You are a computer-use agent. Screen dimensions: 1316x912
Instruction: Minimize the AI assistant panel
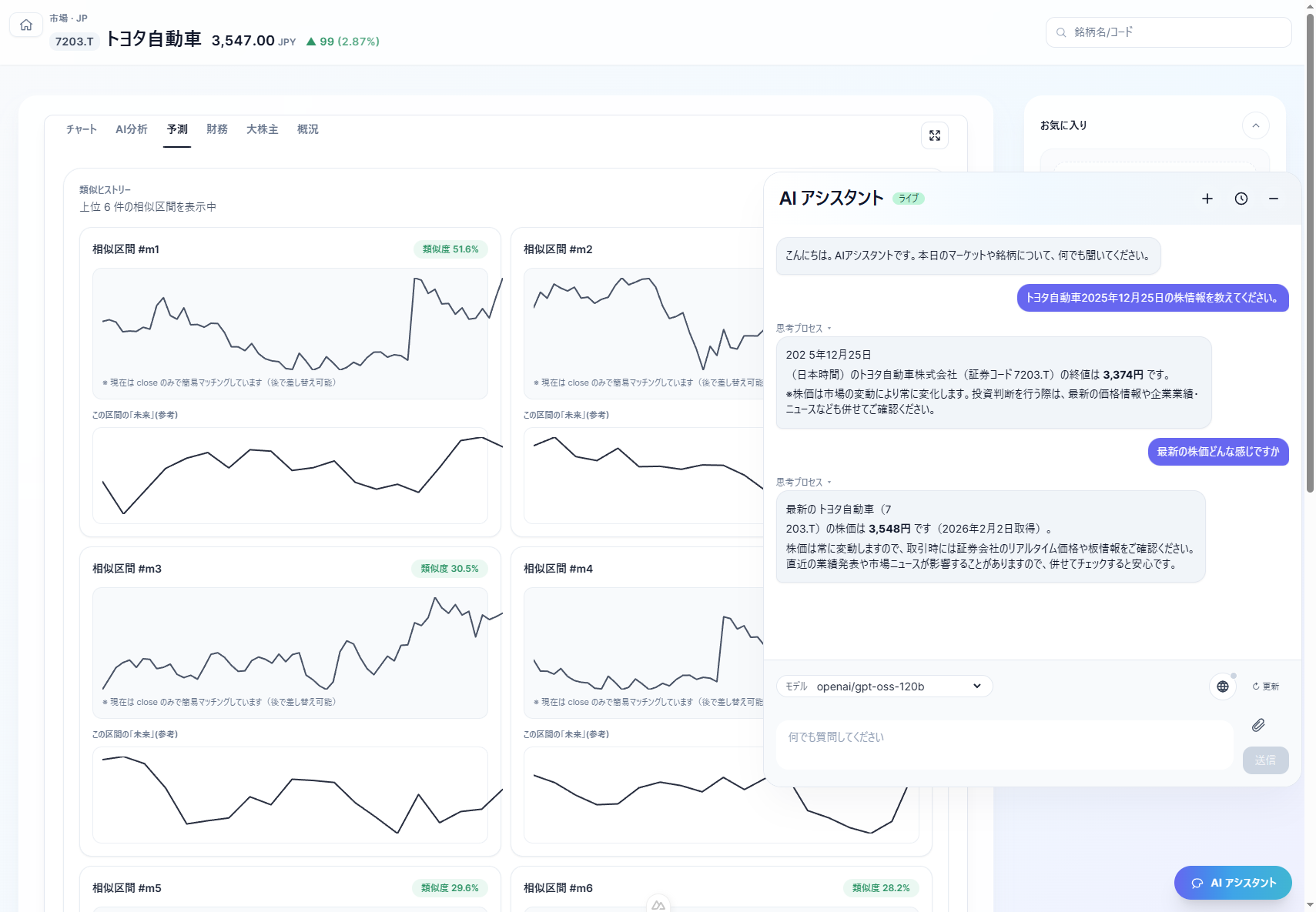(1274, 199)
